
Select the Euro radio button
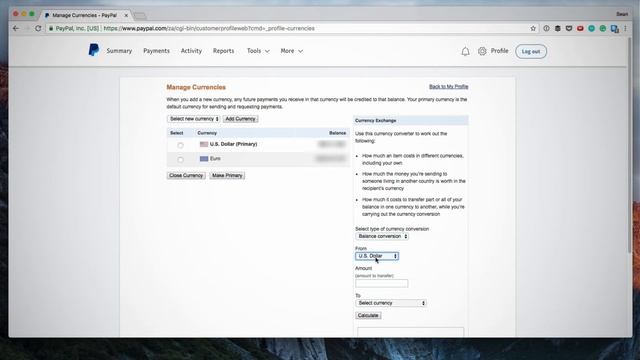pyautogui.click(x=180, y=160)
